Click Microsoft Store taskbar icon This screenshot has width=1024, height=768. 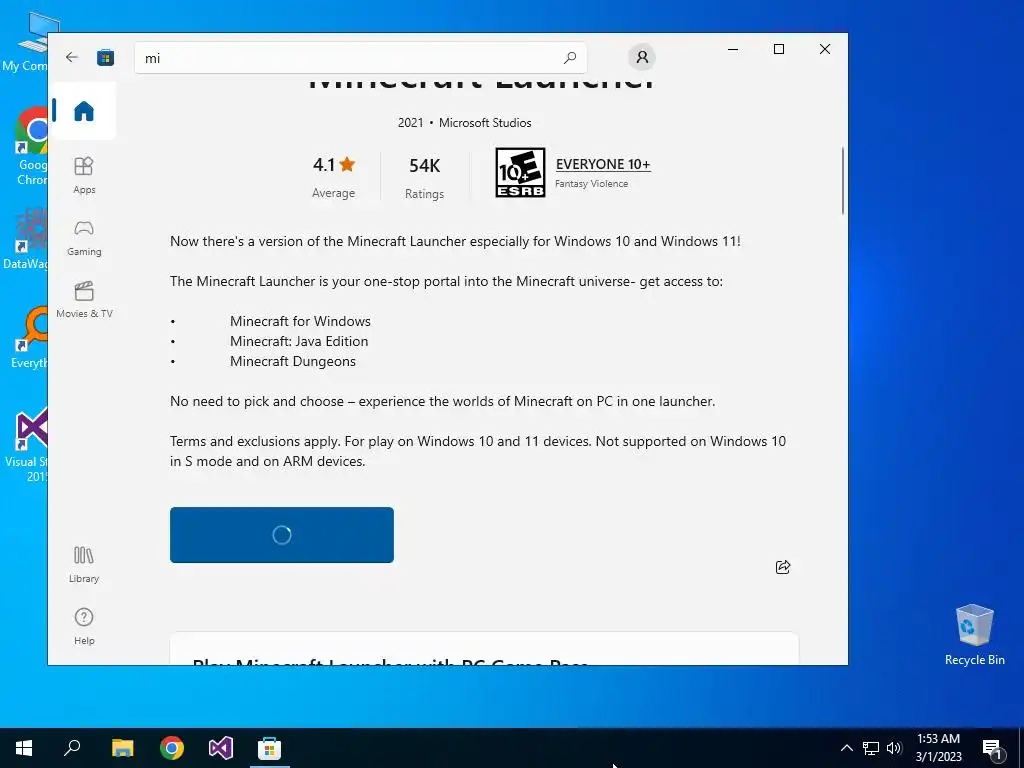point(269,748)
